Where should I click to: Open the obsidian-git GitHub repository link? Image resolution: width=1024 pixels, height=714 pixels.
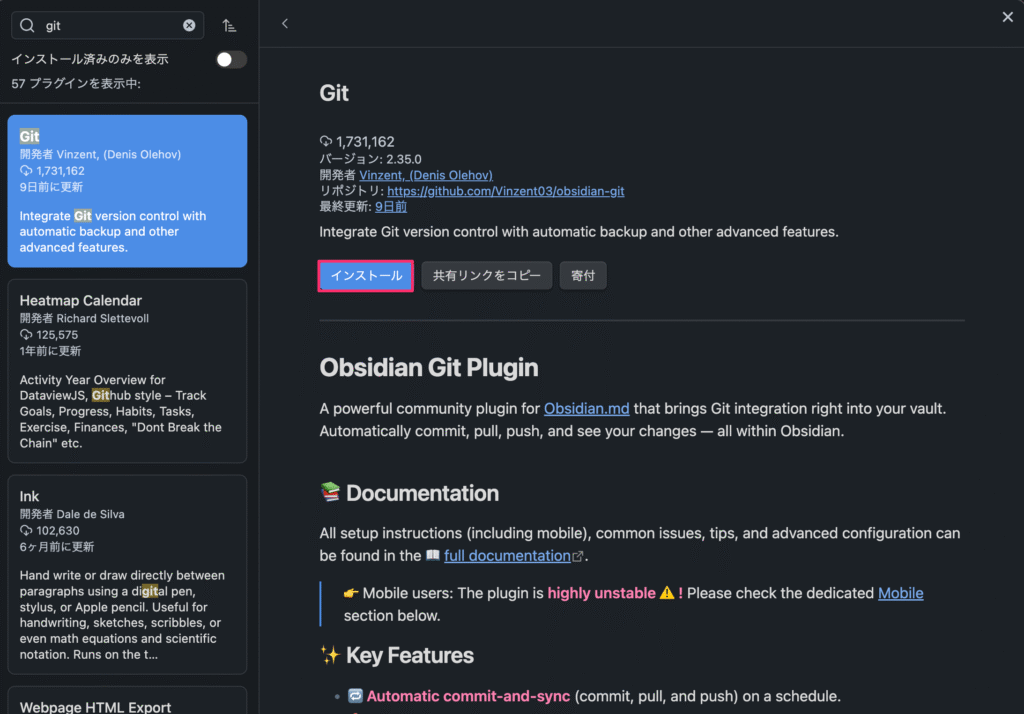point(505,191)
